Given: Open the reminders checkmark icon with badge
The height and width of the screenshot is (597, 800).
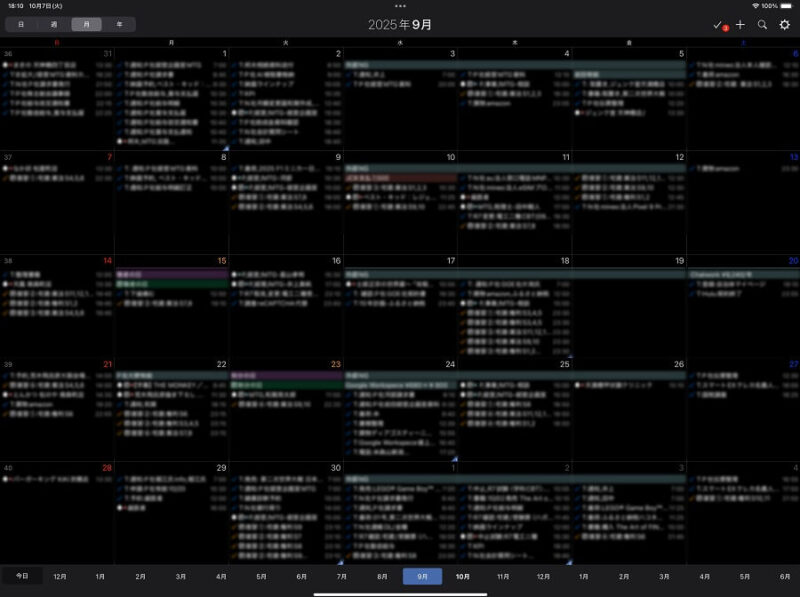Looking at the screenshot, I should click(718, 24).
